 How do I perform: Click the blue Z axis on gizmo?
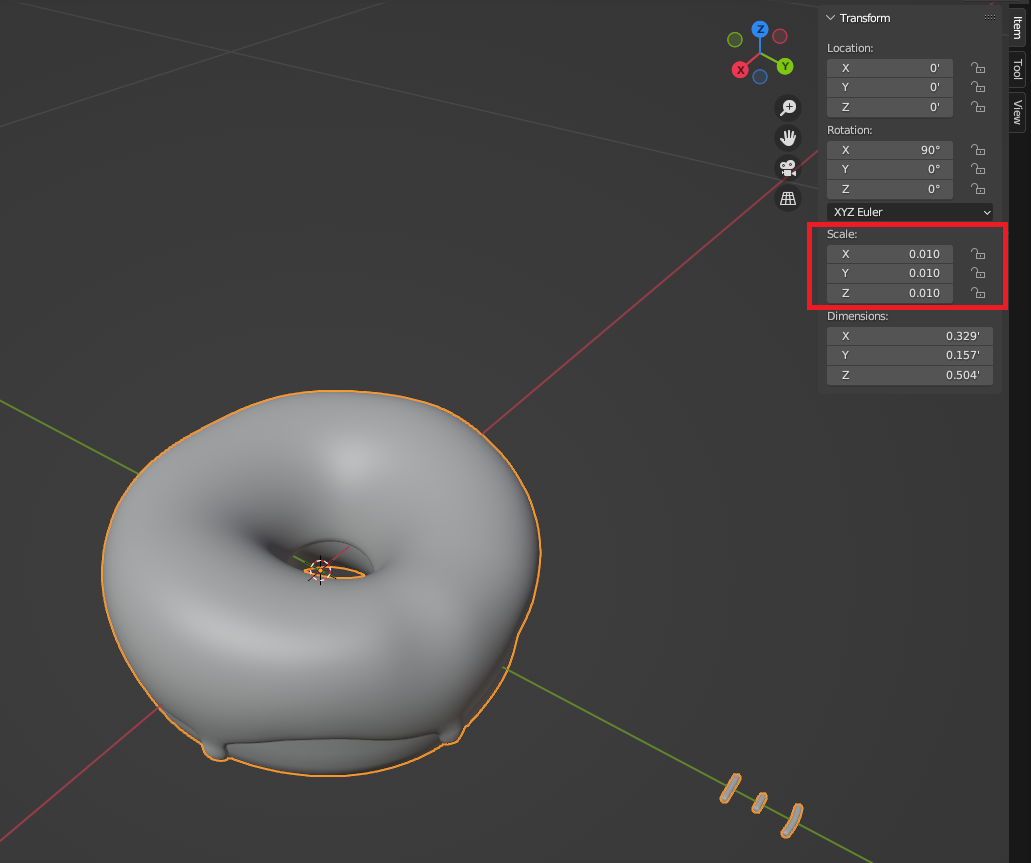760,29
